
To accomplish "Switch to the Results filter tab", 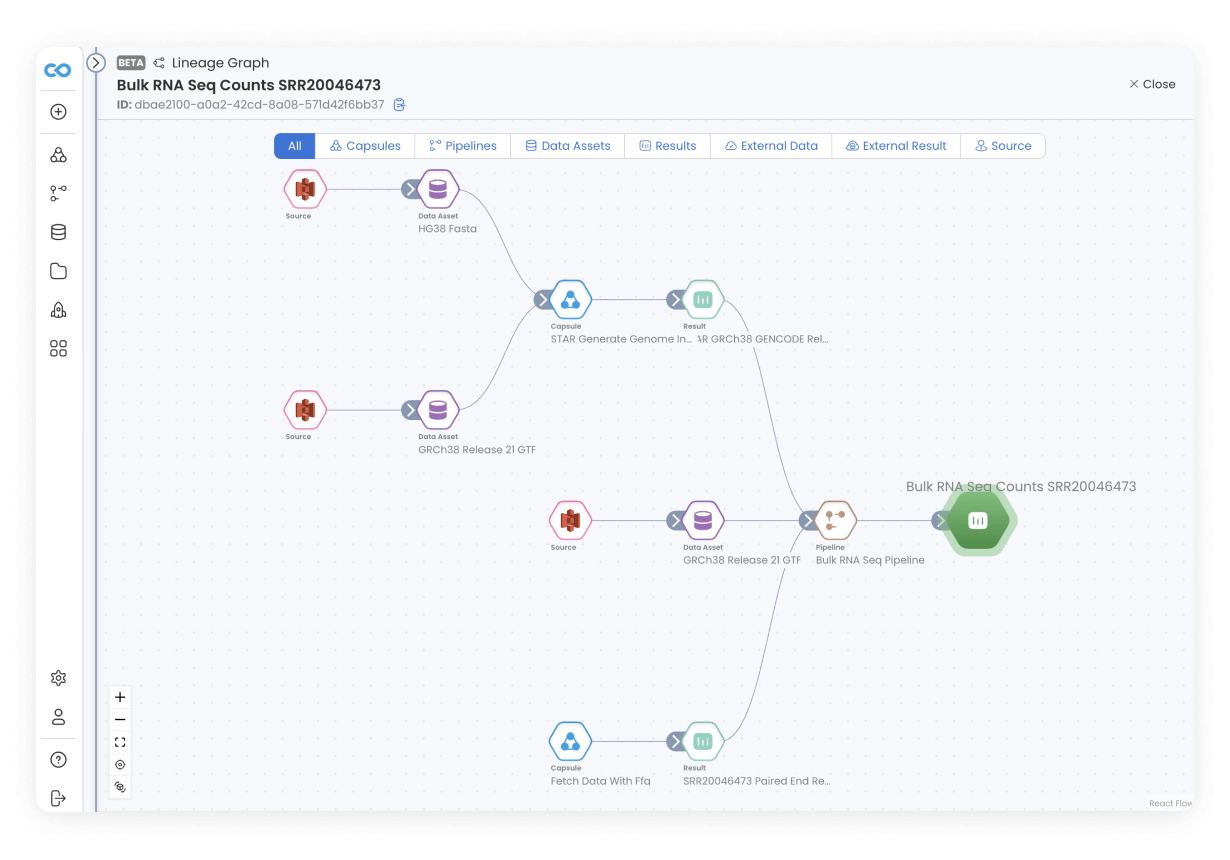I will tap(667, 145).
